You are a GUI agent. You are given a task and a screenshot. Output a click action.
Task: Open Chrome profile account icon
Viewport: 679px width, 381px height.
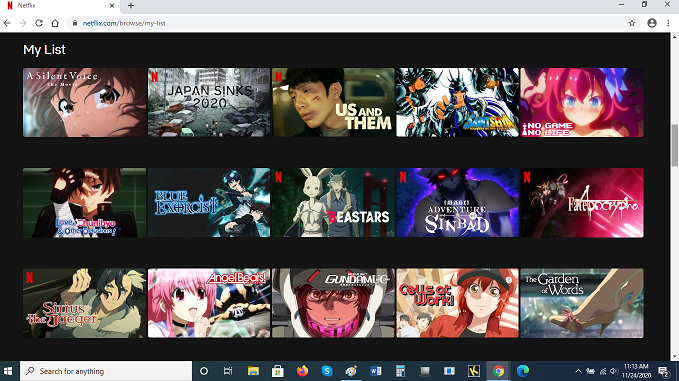[652, 23]
